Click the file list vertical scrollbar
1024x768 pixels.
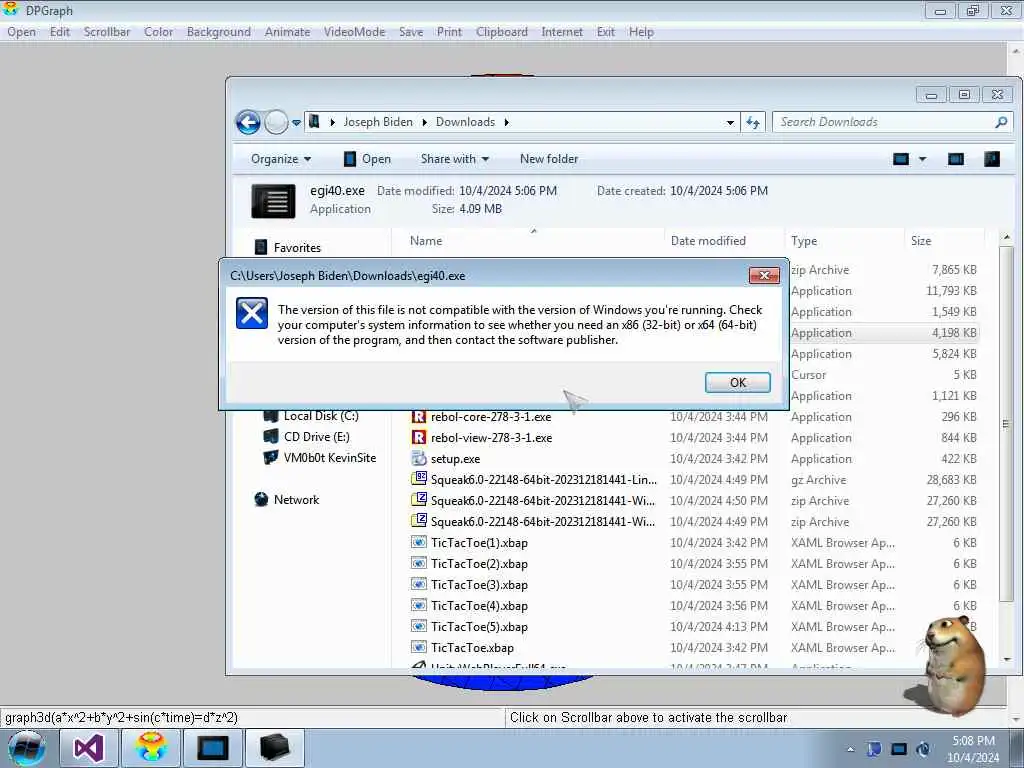click(1006, 424)
